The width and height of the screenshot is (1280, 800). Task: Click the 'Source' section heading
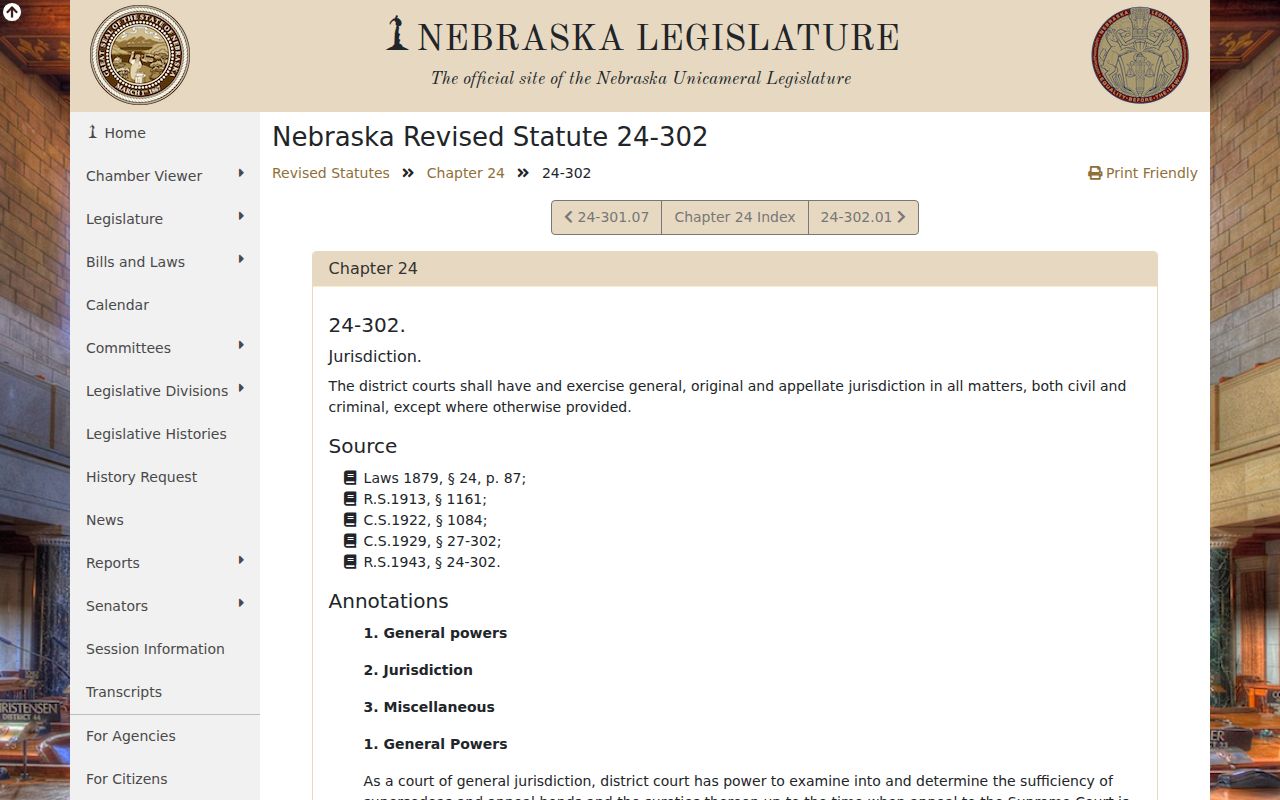[363, 446]
